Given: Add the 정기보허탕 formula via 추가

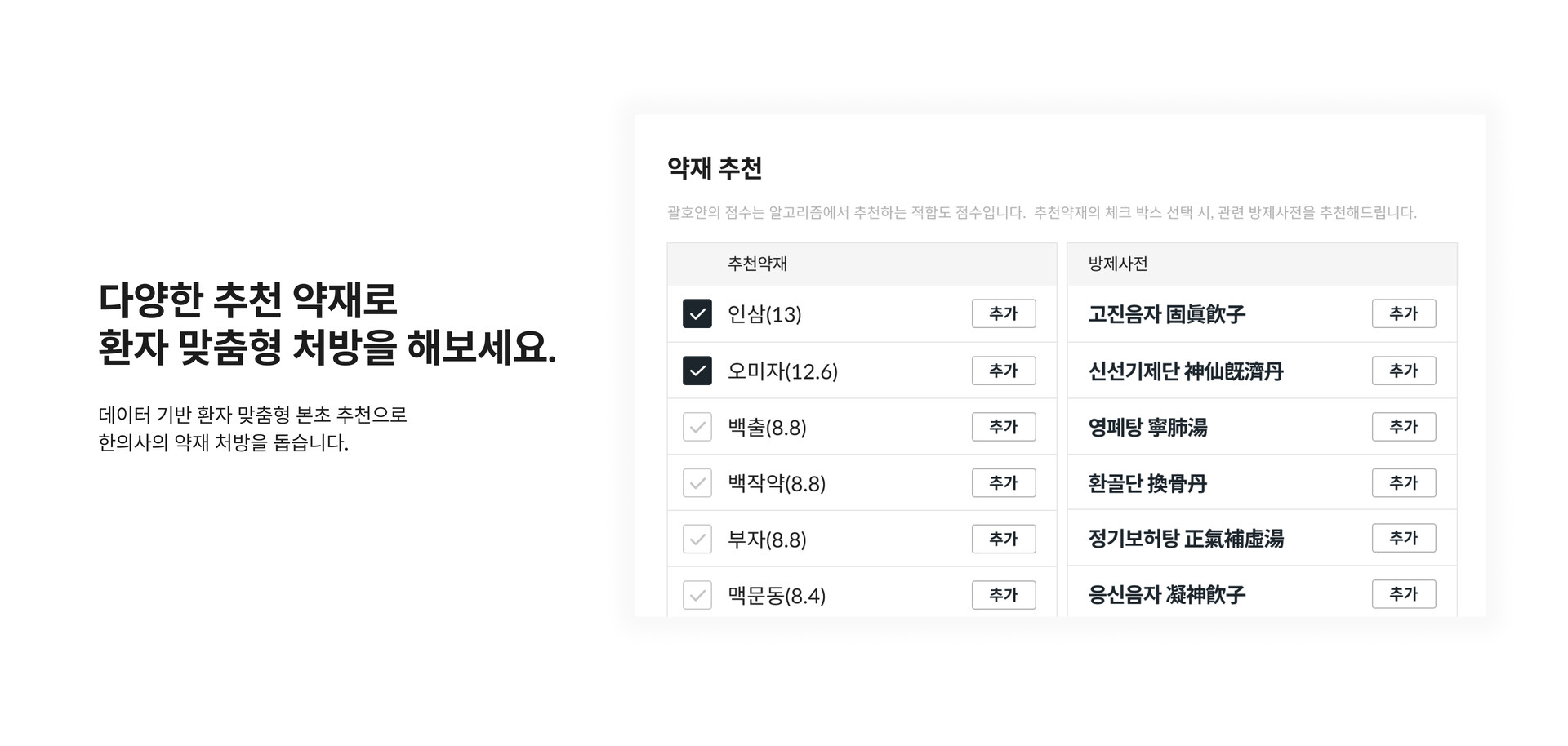Looking at the screenshot, I should click(x=1404, y=538).
